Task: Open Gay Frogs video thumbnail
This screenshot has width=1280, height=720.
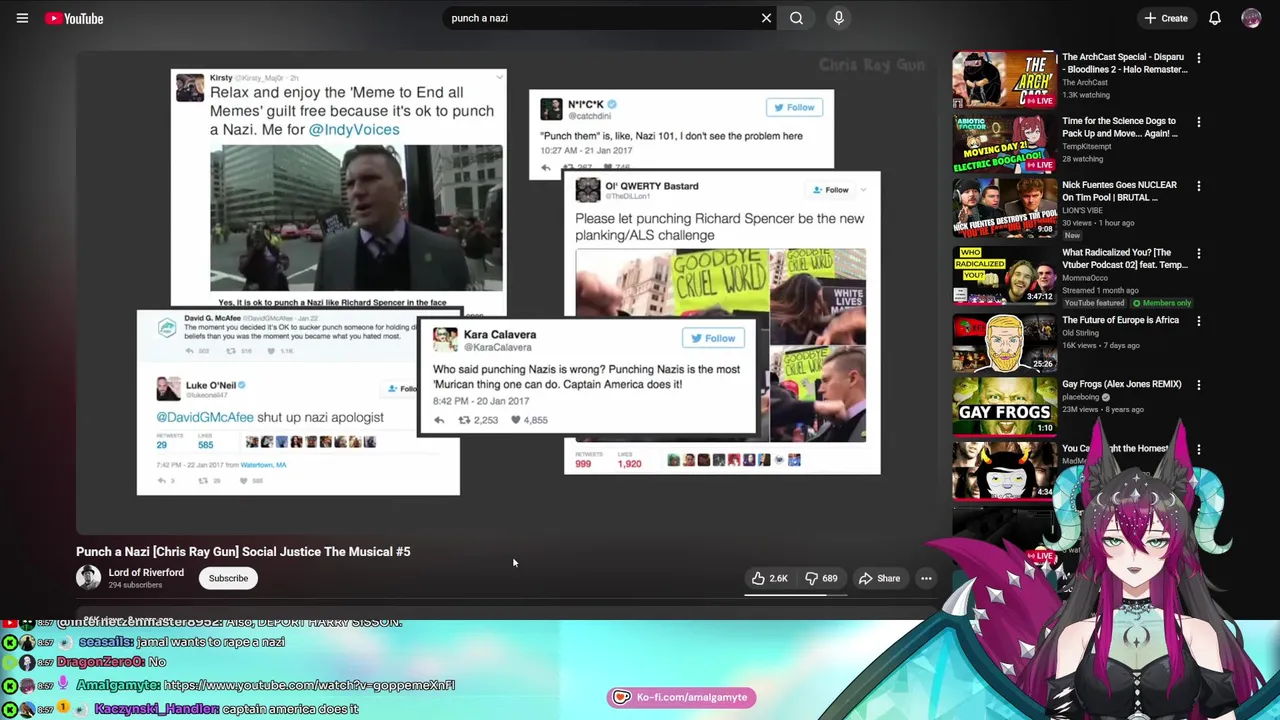Action: click(x=1004, y=405)
